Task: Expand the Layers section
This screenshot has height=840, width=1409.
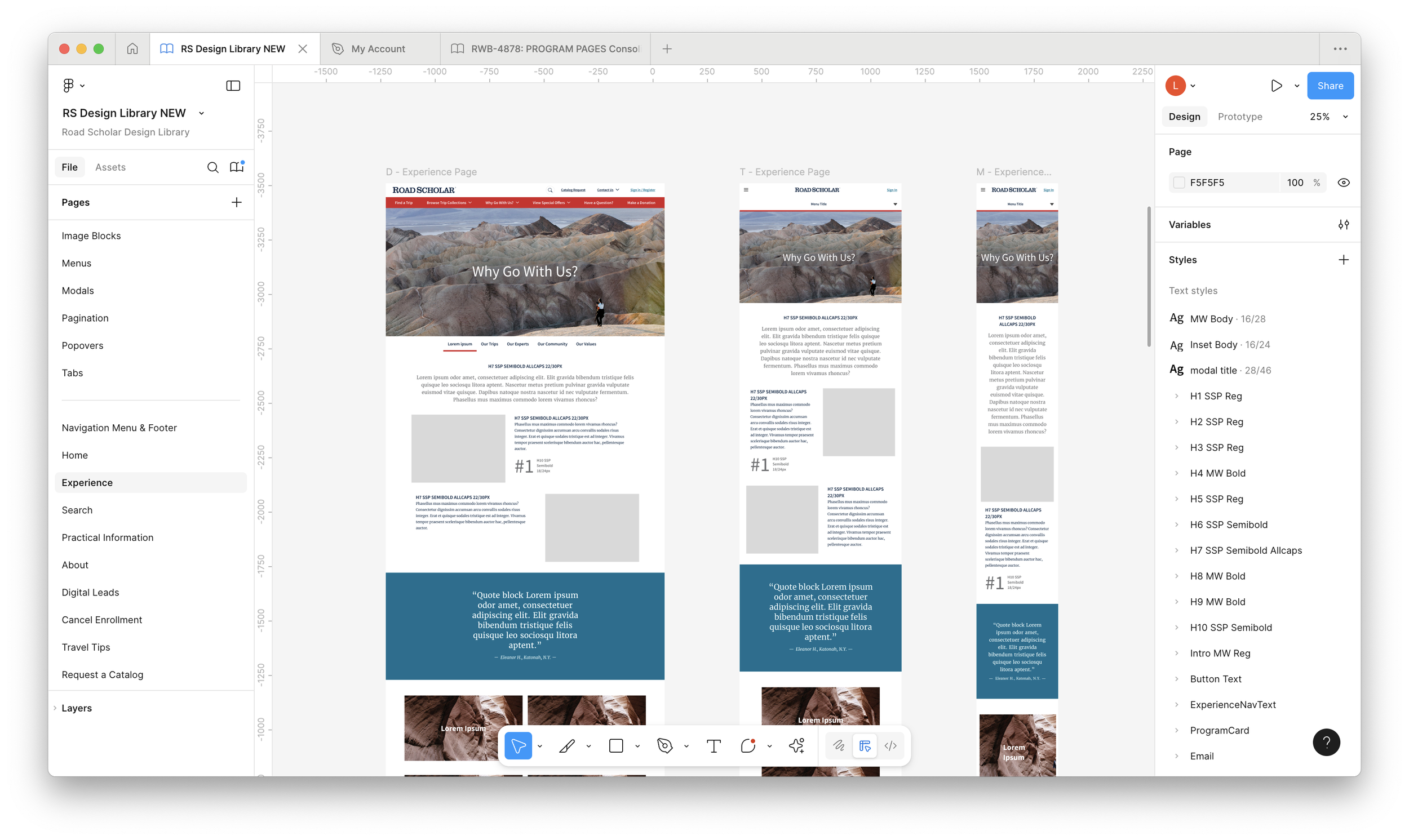Action: (x=76, y=708)
